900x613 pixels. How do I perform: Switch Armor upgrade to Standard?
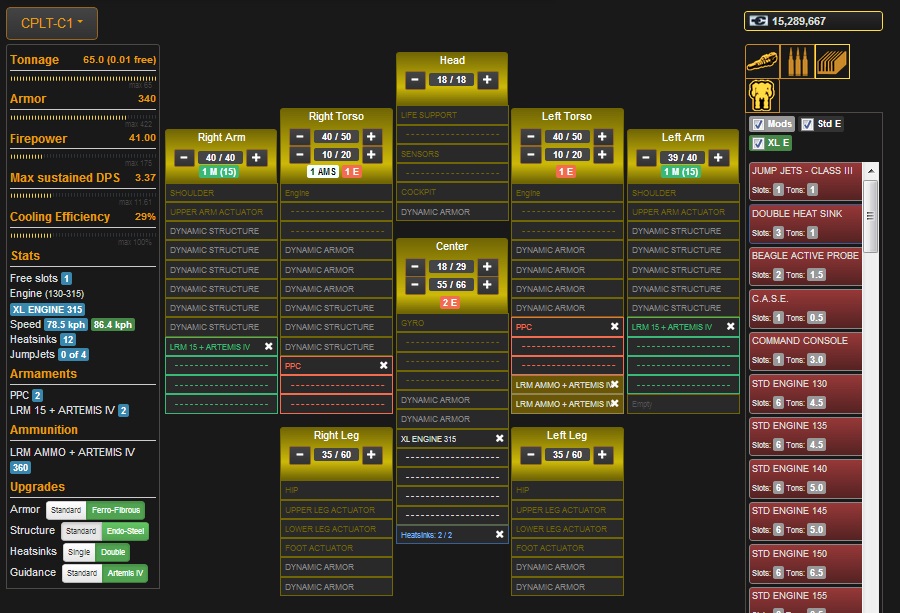click(66, 510)
